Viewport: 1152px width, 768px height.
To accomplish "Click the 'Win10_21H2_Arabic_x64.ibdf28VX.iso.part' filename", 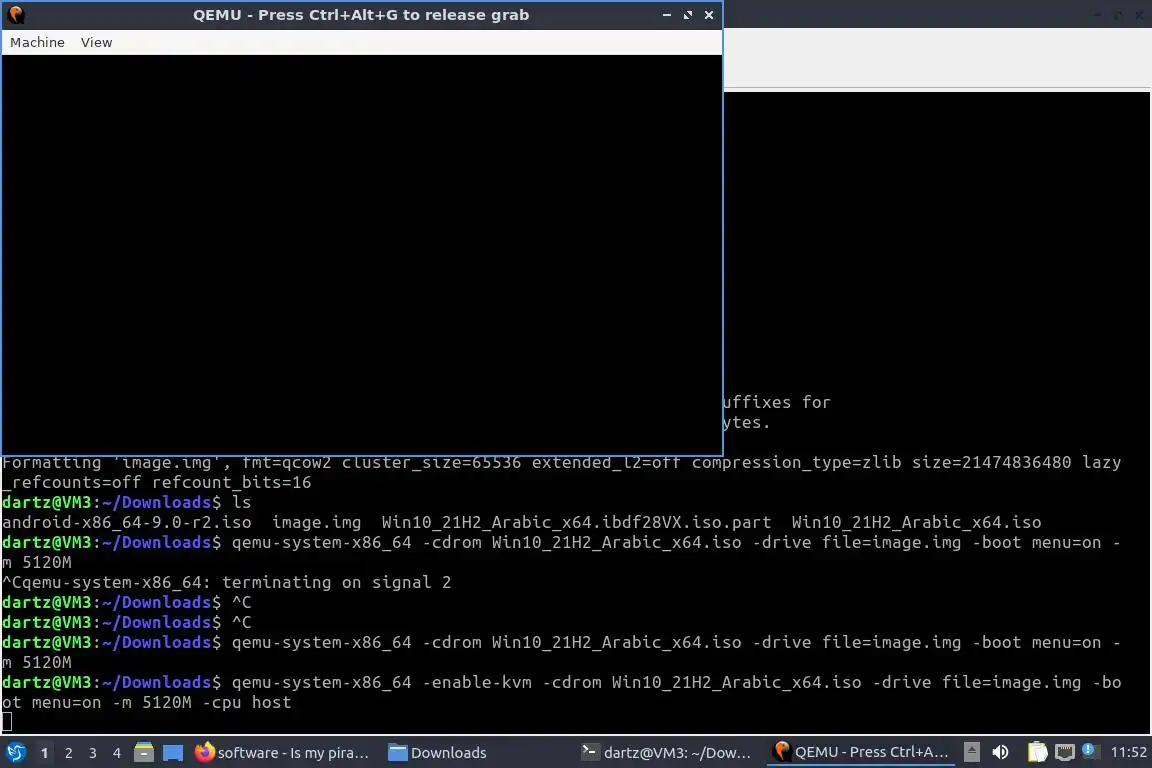I will [x=576, y=523].
